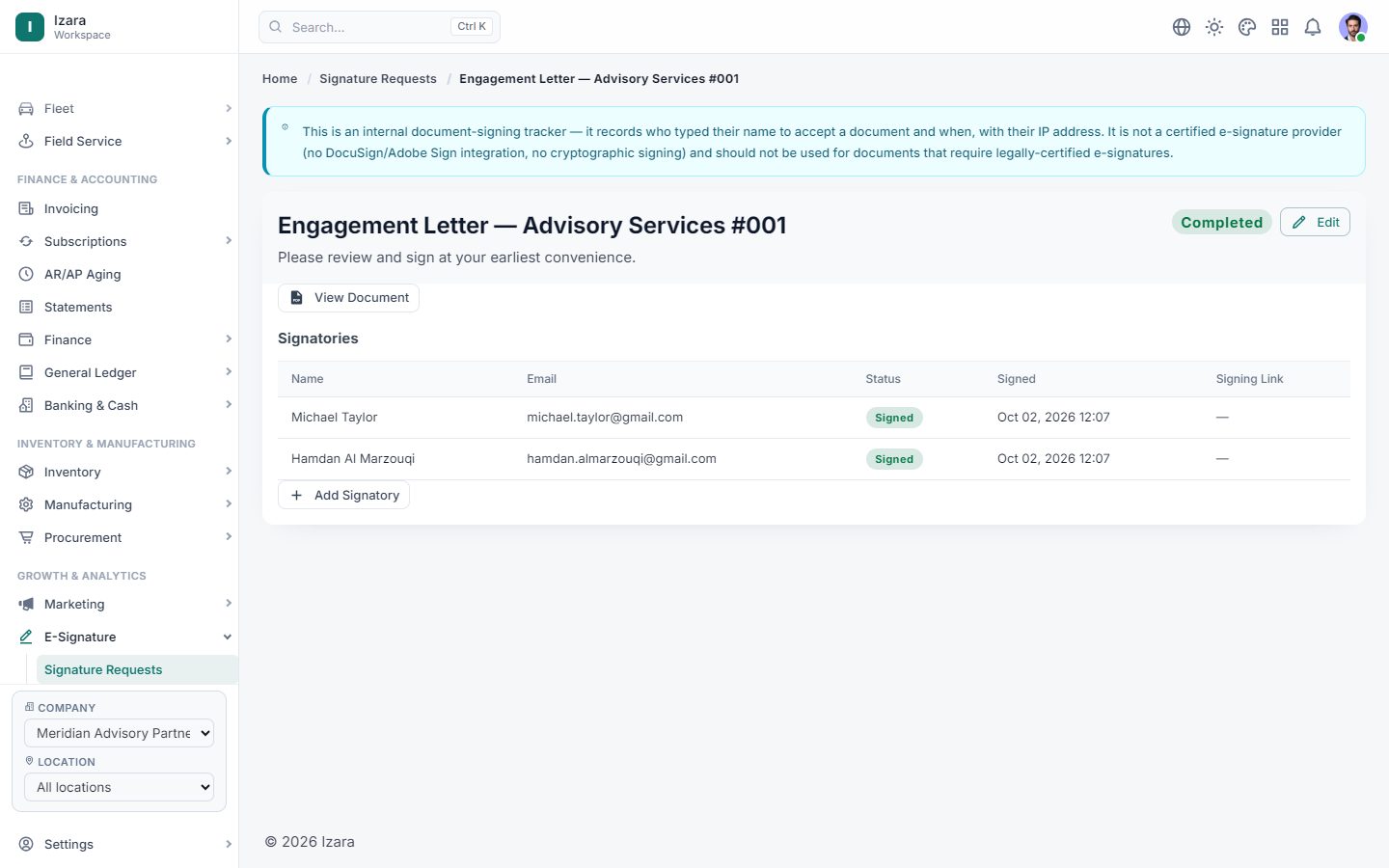Click the Izara workspace logo
Image resolution: width=1389 pixels, height=868 pixels.
(x=30, y=27)
